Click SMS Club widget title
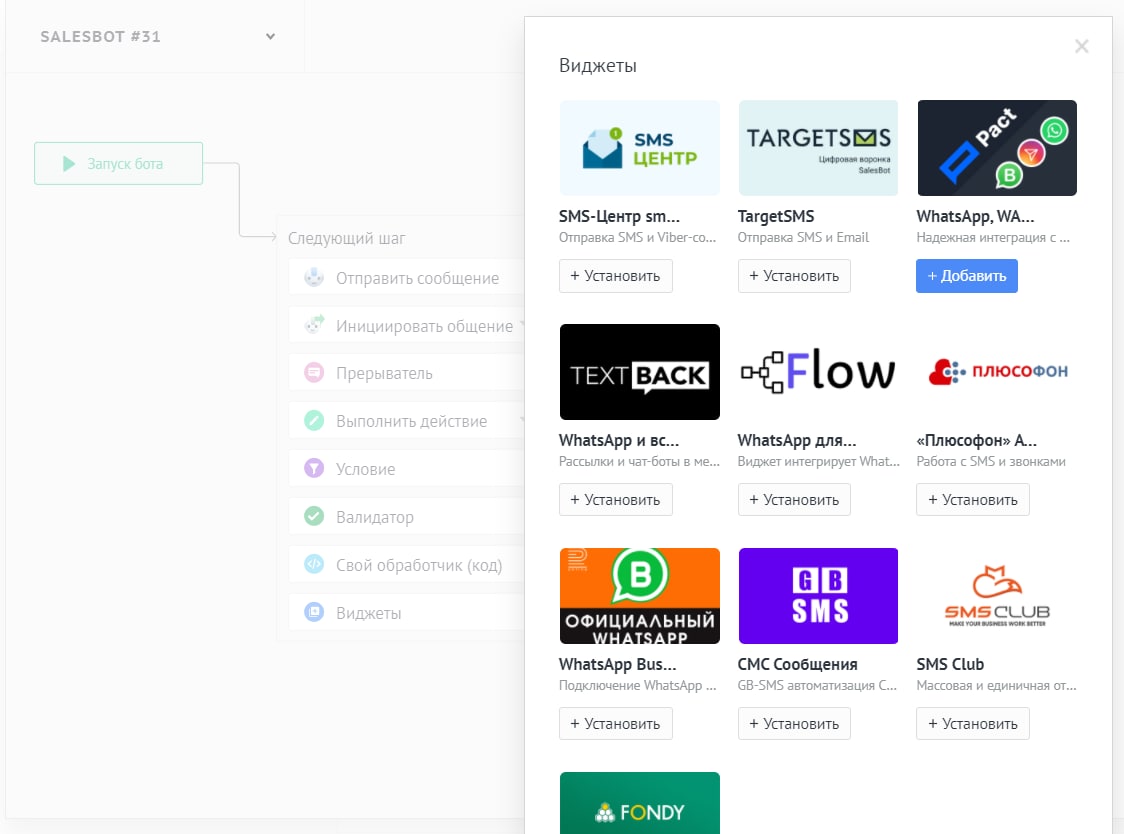 pyautogui.click(x=950, y=664)
